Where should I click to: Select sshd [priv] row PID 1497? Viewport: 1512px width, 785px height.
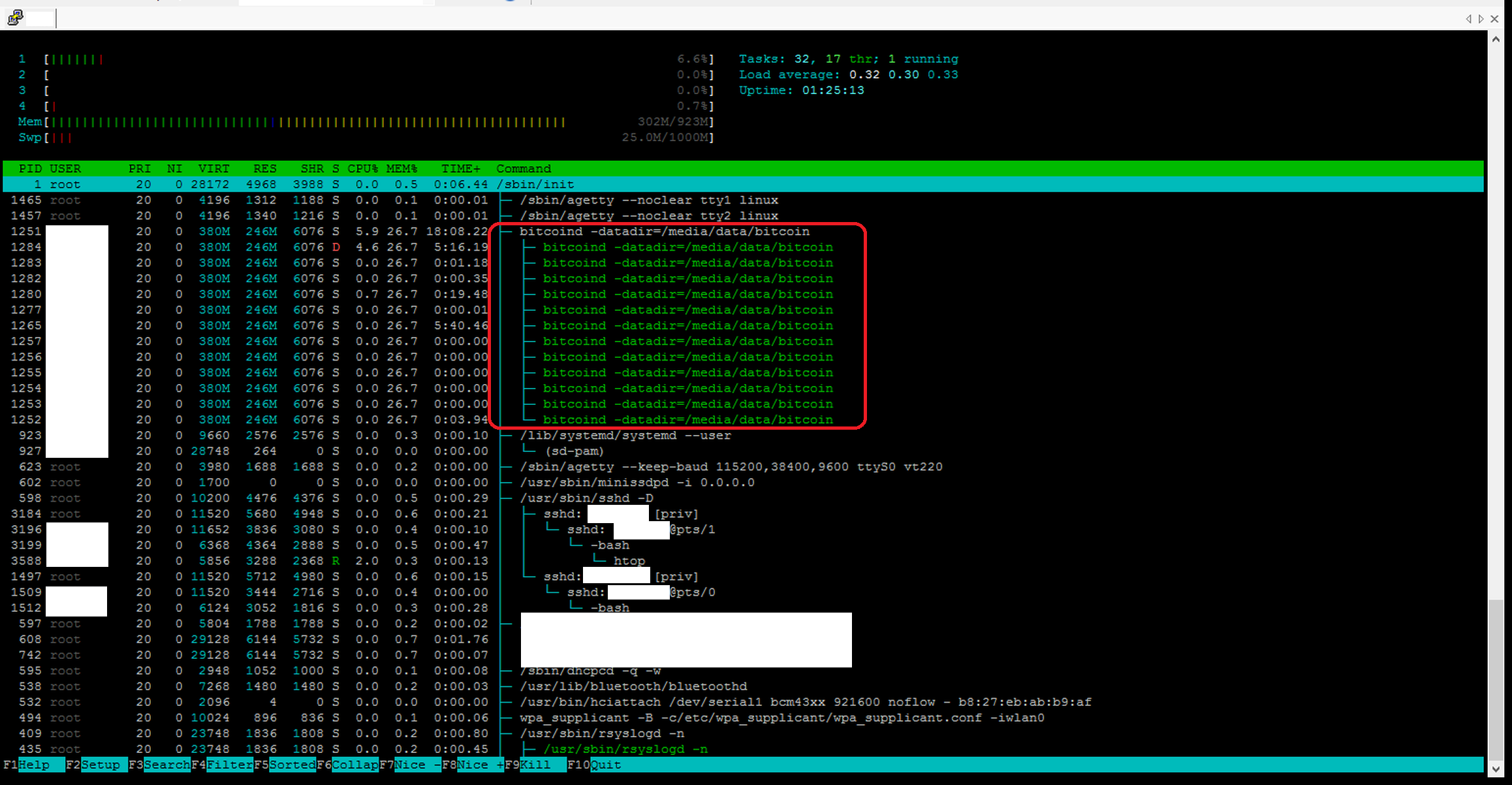pyautogui.click(x=743, y=576)
